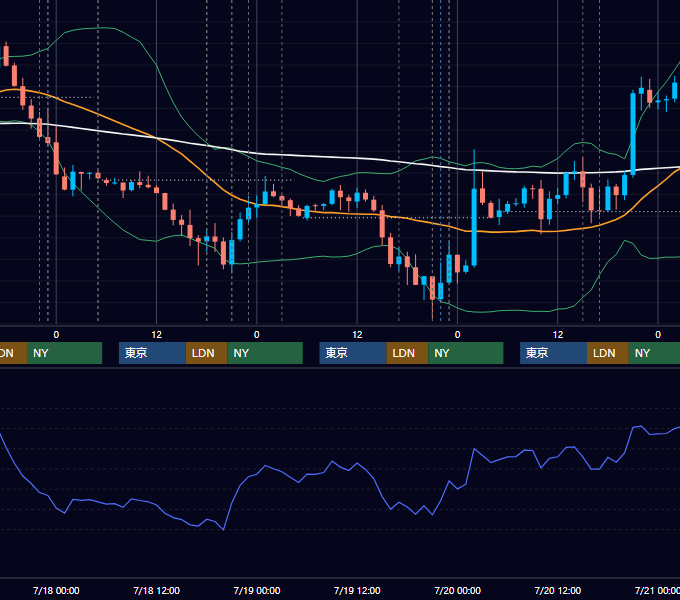Select the 7/19 東京 session block
Image resolution: width=680 pixels, height=600 pixels.
(353, 353)
